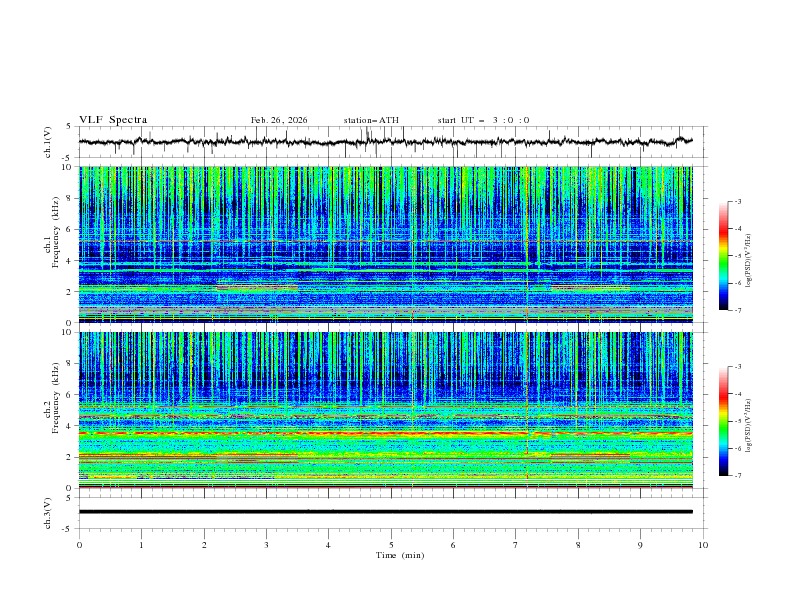The width and height of the screenshot is (792, 612).
Task: Click the 'start UT = 3 :0 :0' text
Action: tap(483, 120)
